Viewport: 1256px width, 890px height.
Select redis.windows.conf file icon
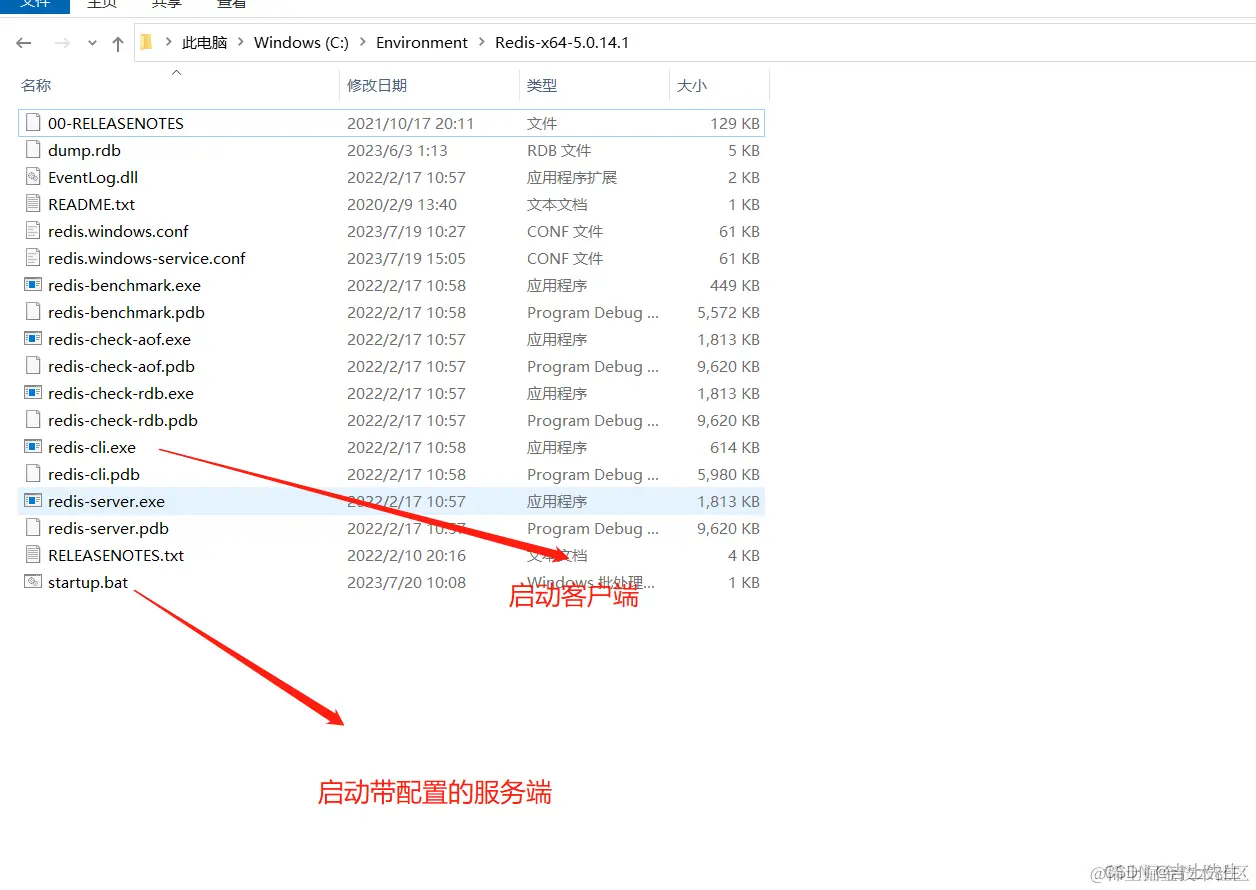33,231
